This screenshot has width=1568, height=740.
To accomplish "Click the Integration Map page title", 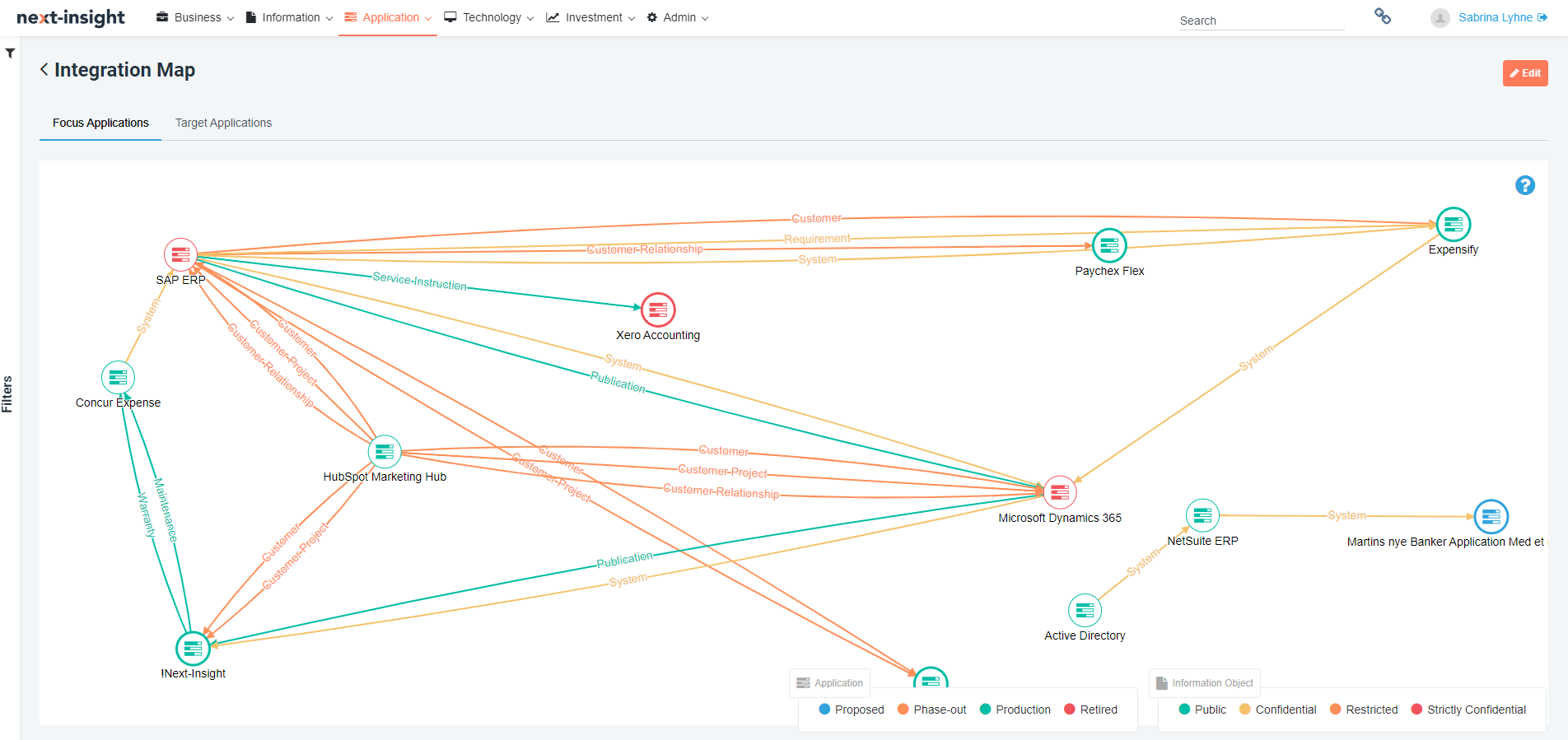I will tap(124, 70).
